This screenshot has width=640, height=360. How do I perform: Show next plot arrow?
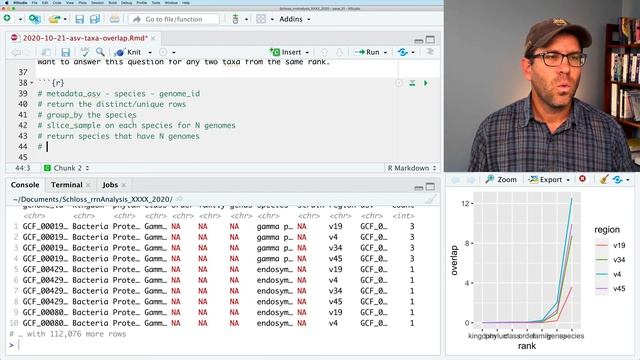click(471, 180)
